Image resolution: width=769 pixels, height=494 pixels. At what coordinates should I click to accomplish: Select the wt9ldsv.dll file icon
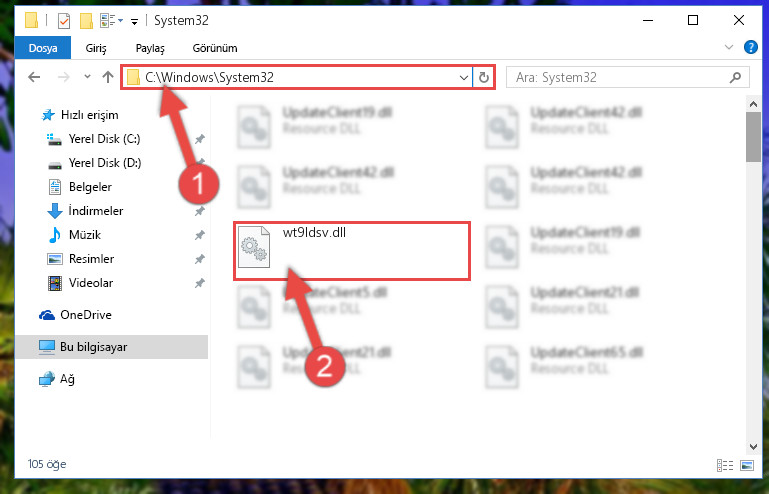point(254,247)
